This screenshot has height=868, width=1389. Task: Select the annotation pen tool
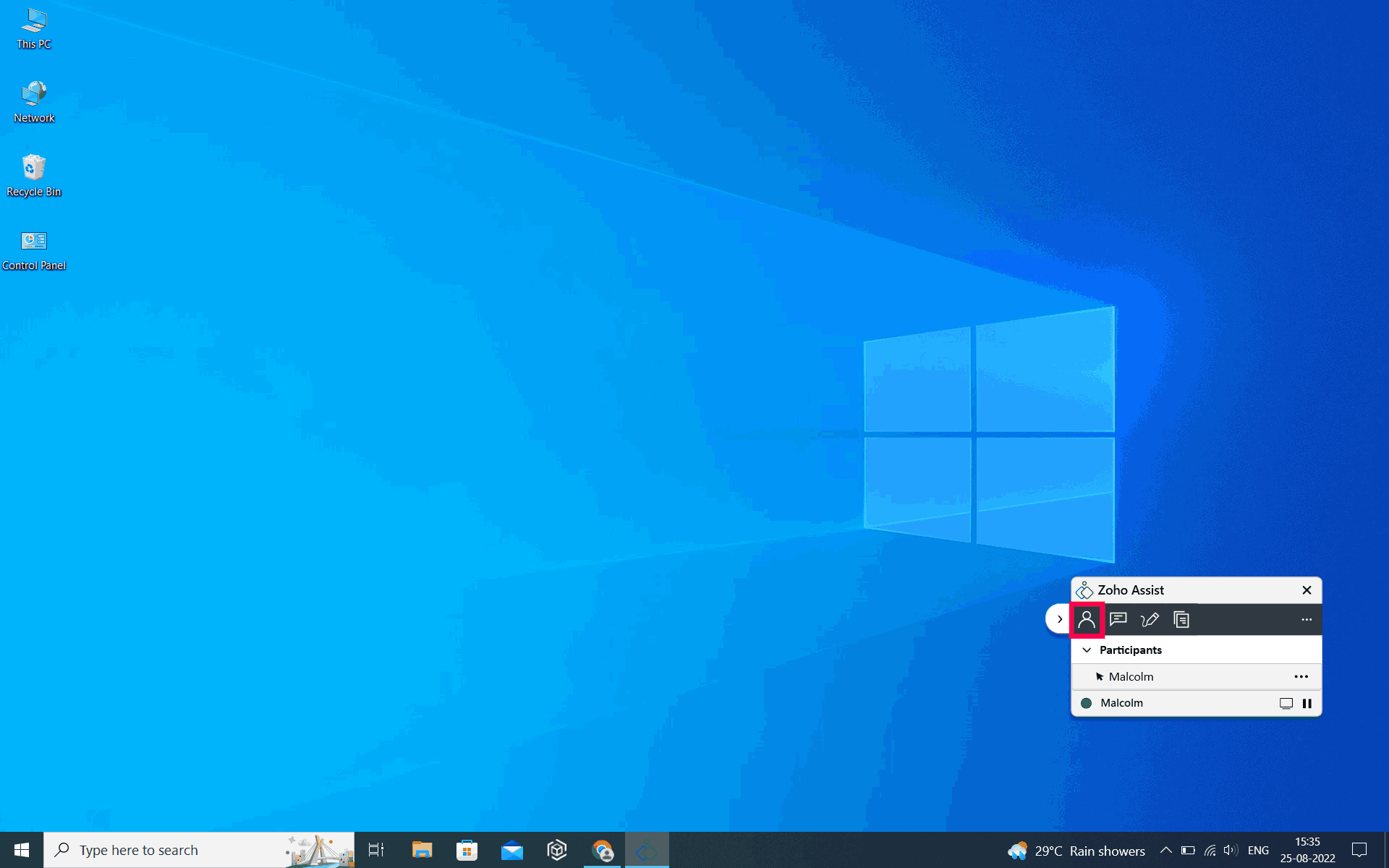(1149, 620)
